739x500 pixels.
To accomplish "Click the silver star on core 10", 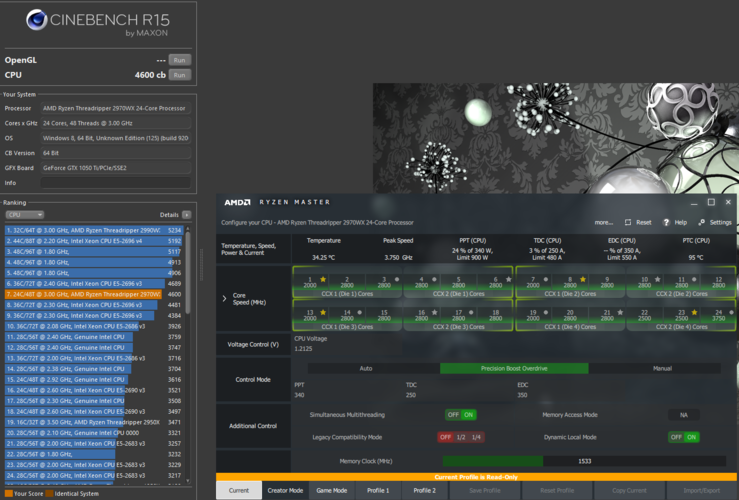I will click(657, 279).
